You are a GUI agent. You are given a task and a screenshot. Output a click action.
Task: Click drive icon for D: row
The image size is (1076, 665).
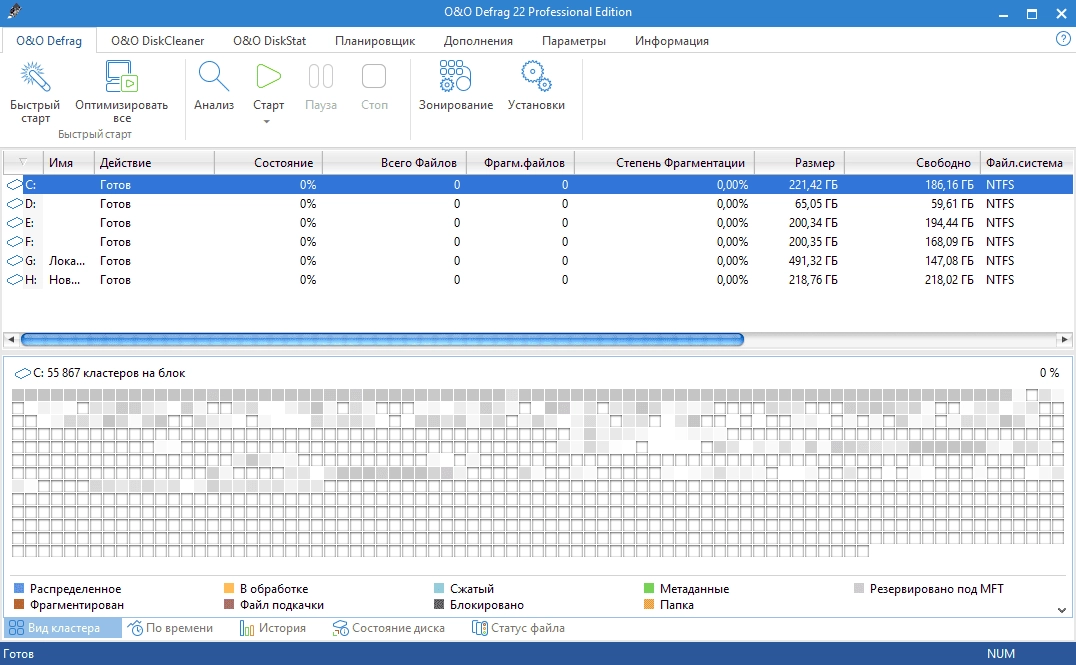tap(14, 204)
